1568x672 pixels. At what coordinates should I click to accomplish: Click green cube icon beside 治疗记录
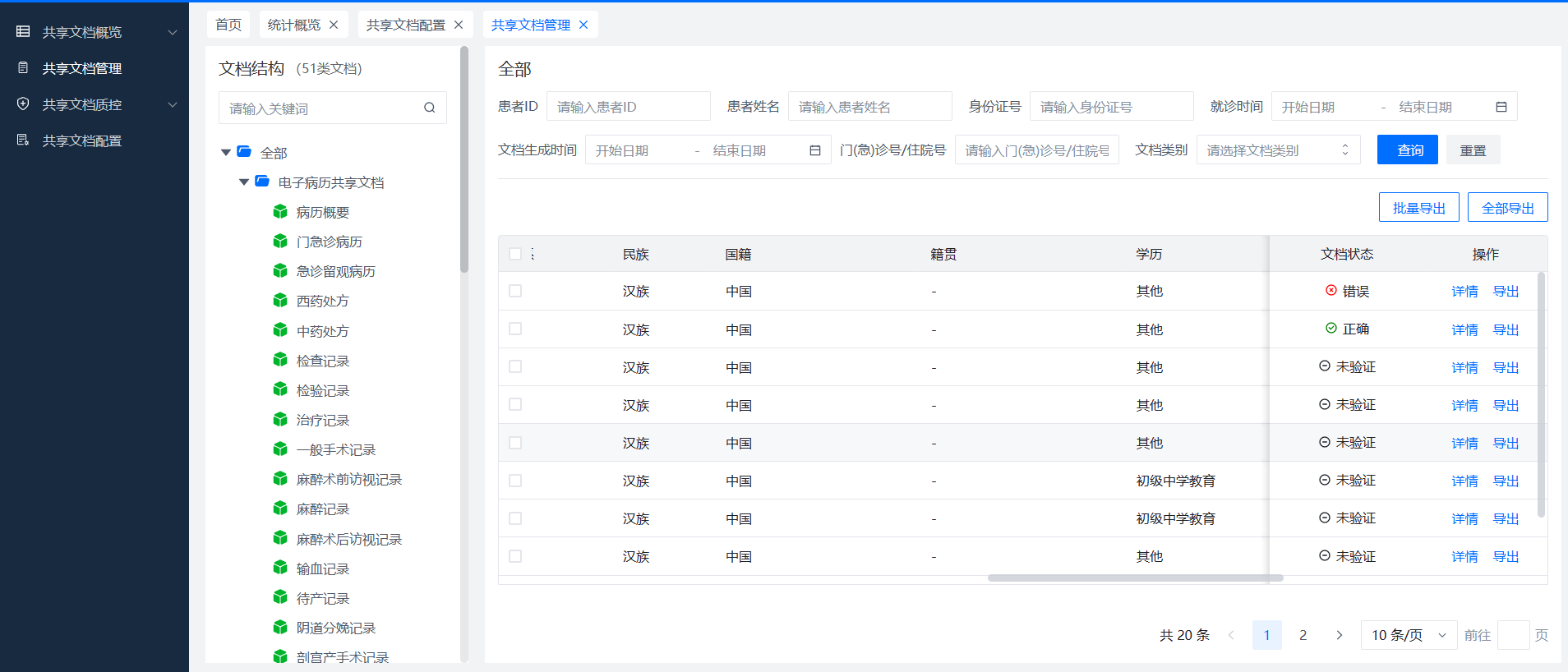point(280,420)
